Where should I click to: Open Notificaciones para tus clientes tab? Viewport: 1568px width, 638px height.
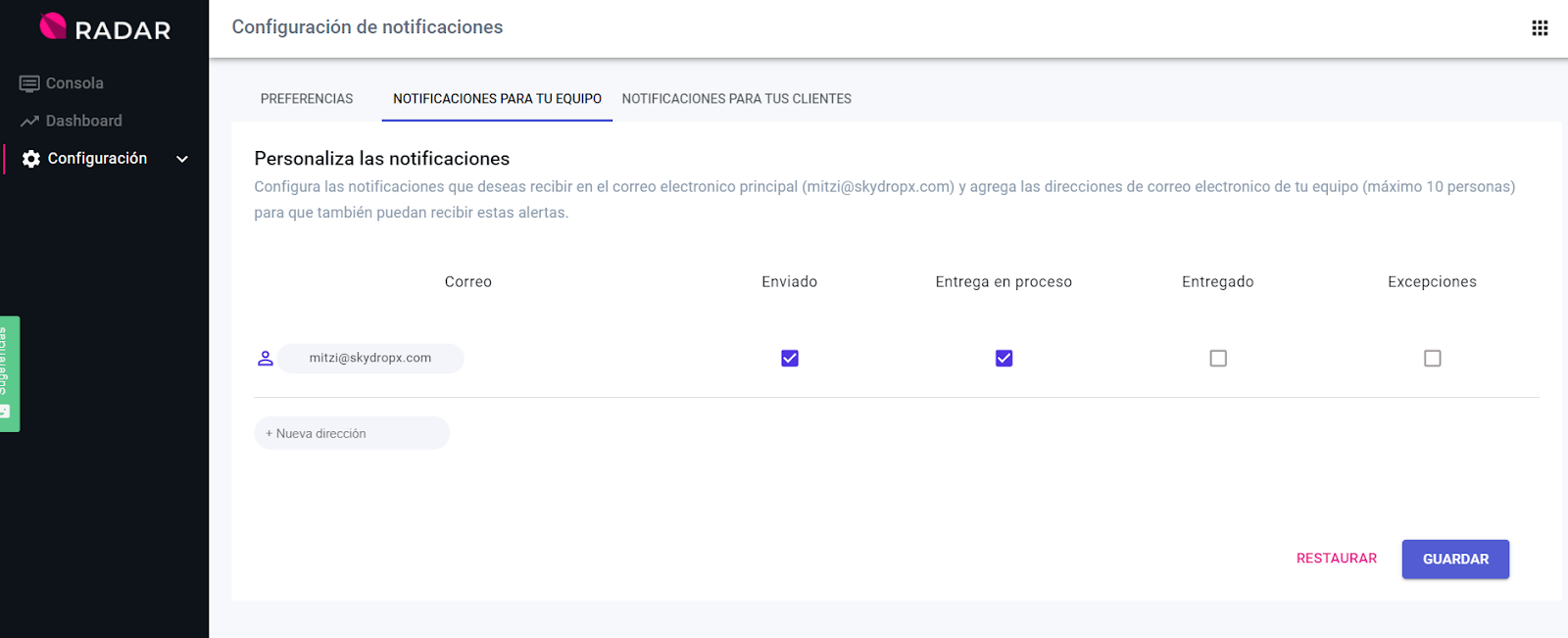736,99
